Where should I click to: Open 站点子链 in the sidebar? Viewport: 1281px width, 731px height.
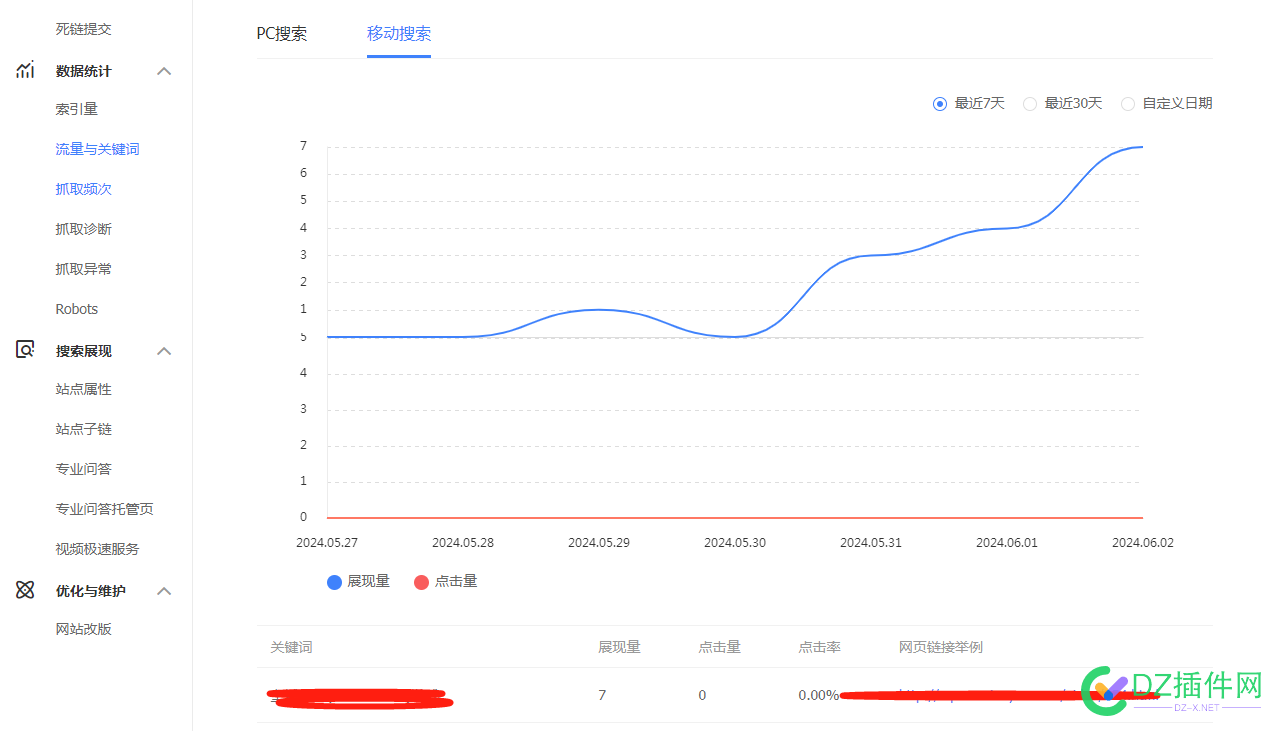coord(84,429)
